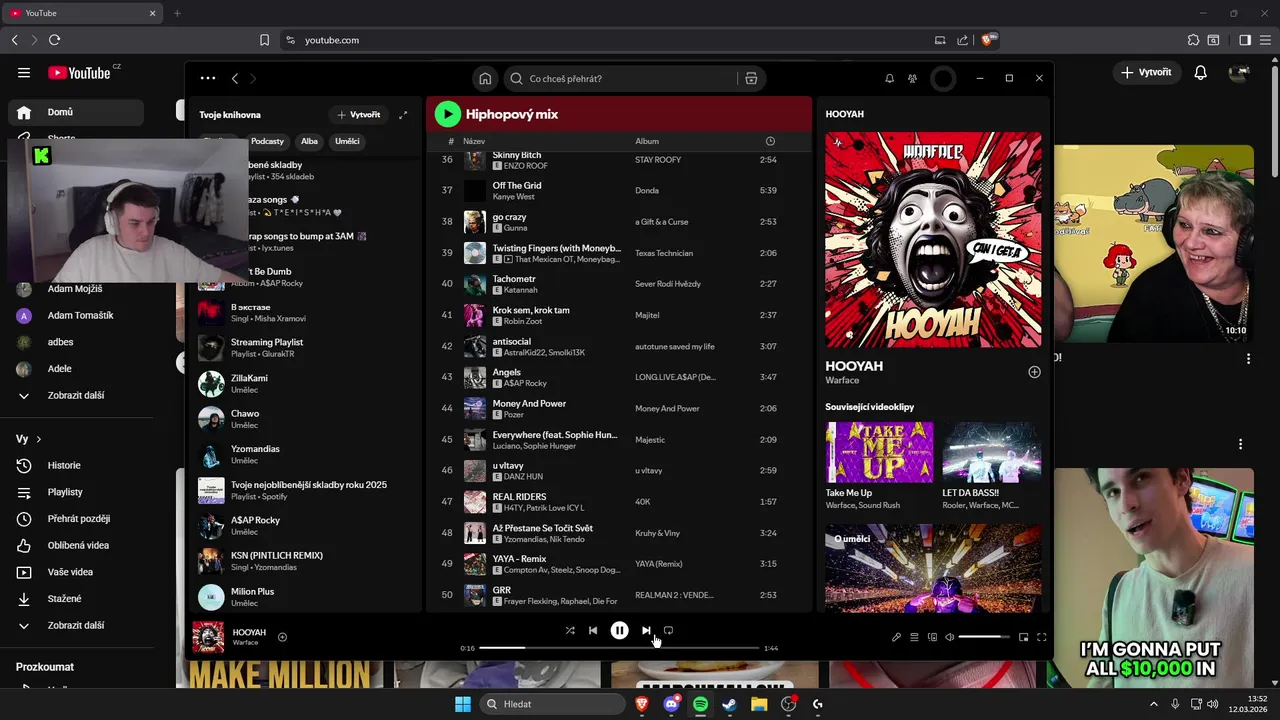Open YouTube Domů sidebar item

coord(76,112)
